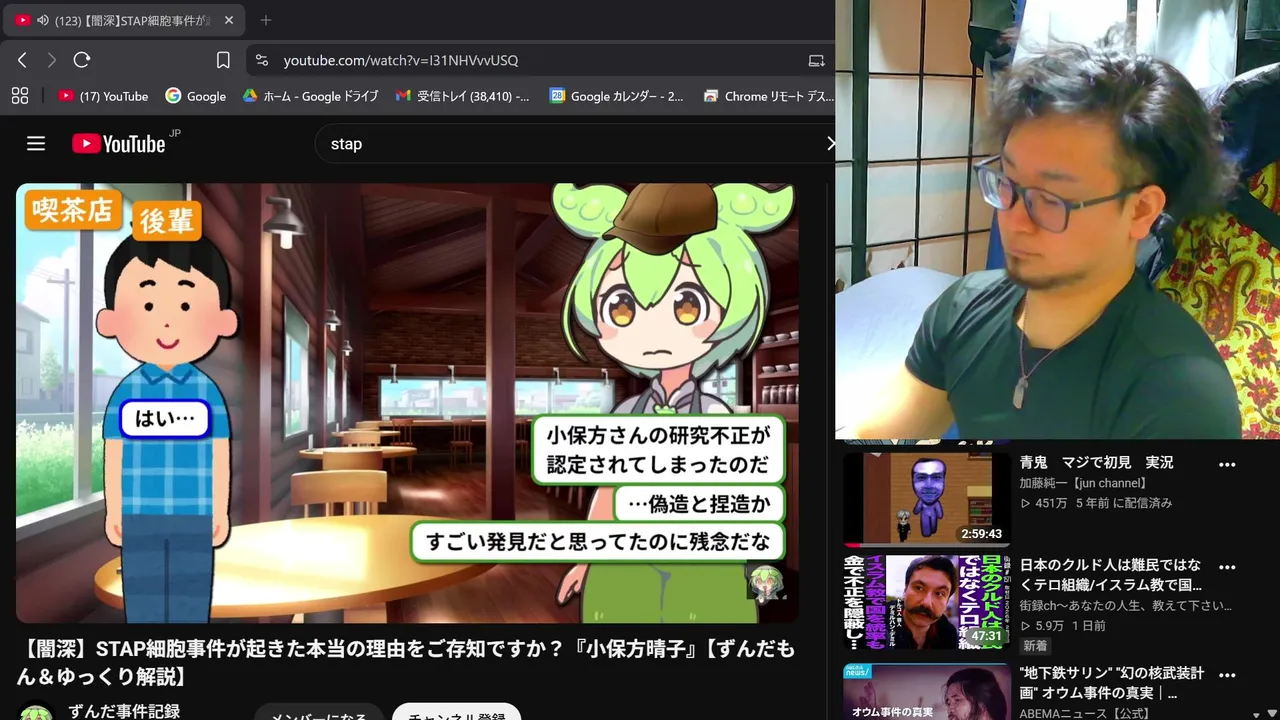
Task: Open the ずんだ事件記録 channel avatar
Action: [36, 713]
